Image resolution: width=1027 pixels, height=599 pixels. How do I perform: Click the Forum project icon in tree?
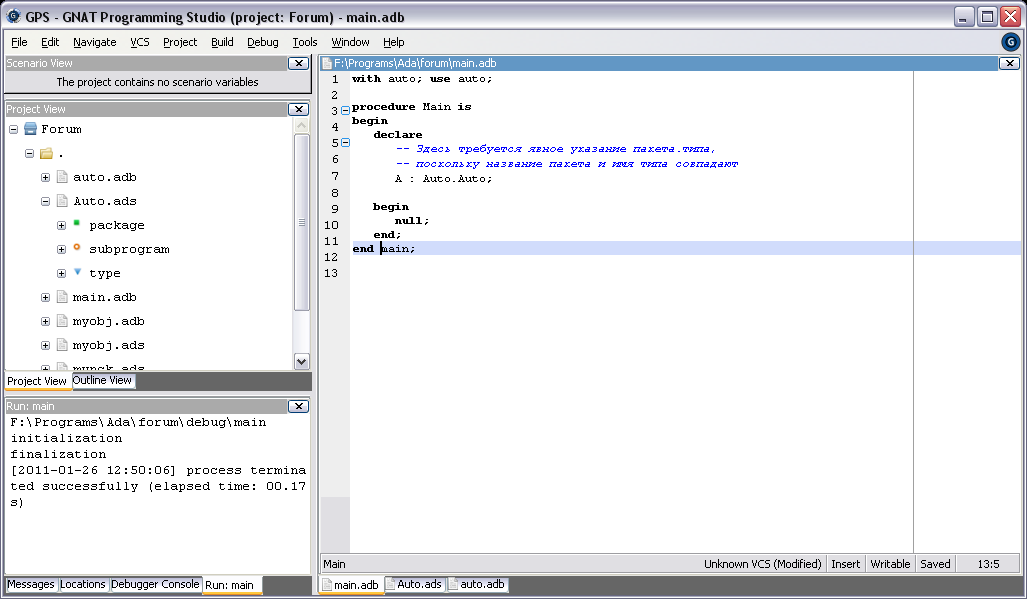click(x=30, y=129)
